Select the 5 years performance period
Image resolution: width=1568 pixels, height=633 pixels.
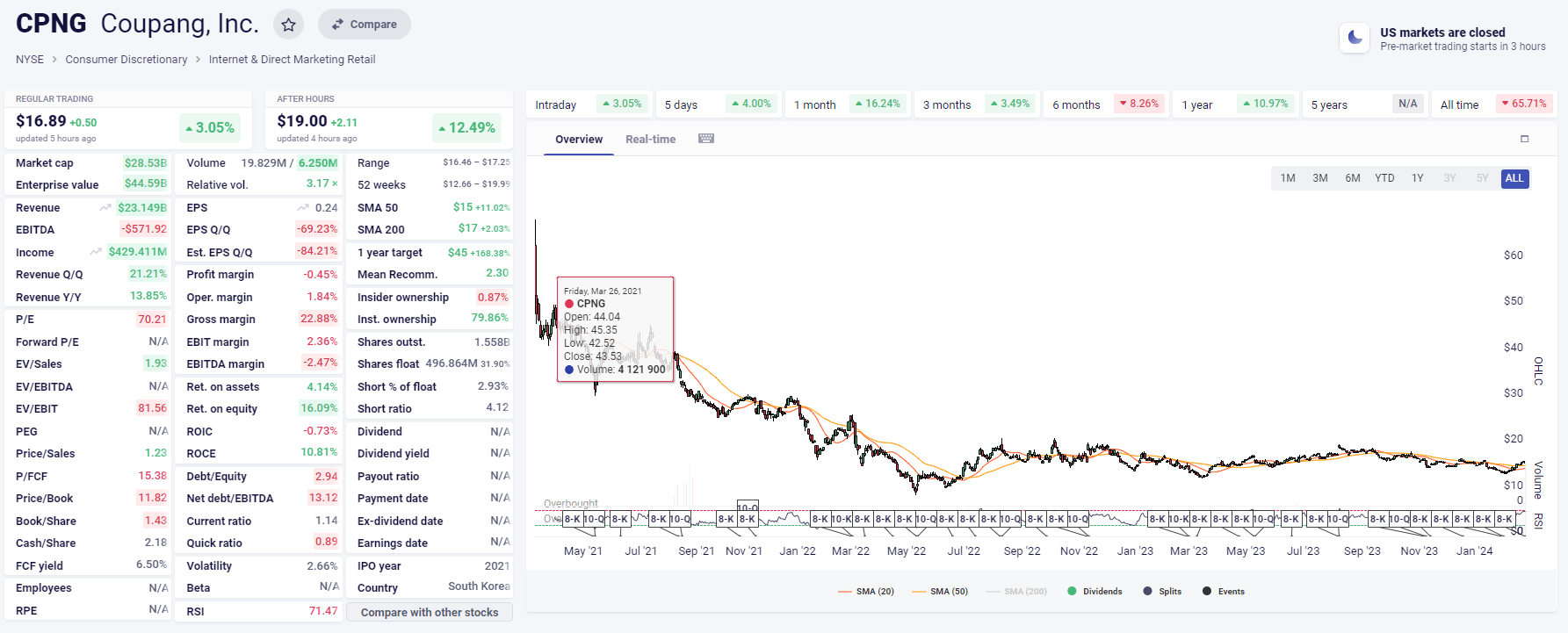[1365, 104]
